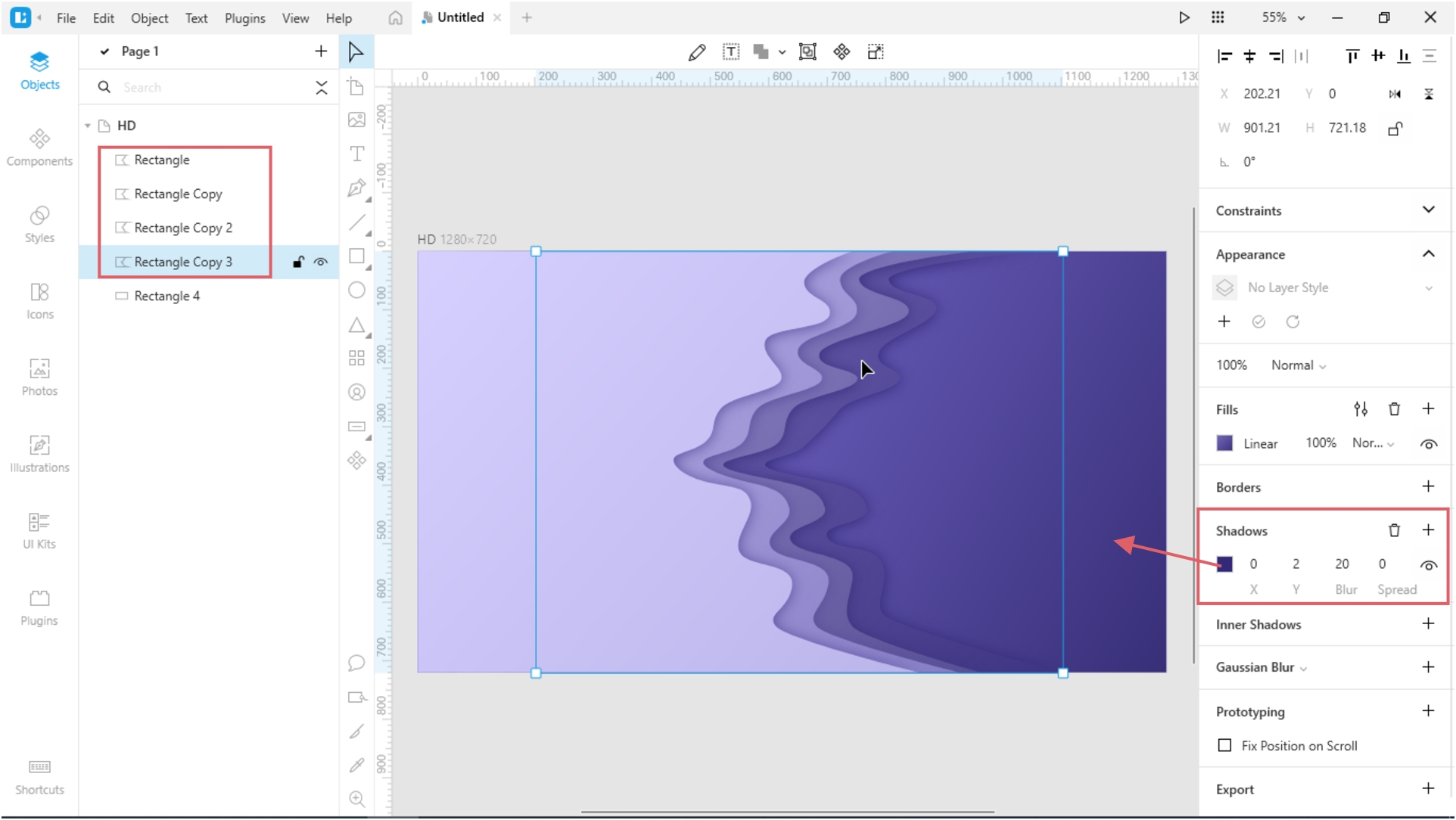Toggle shadow visibility eye icon
The height and width of the screenshot is (820, 1456).
[x=1428, y=565]
